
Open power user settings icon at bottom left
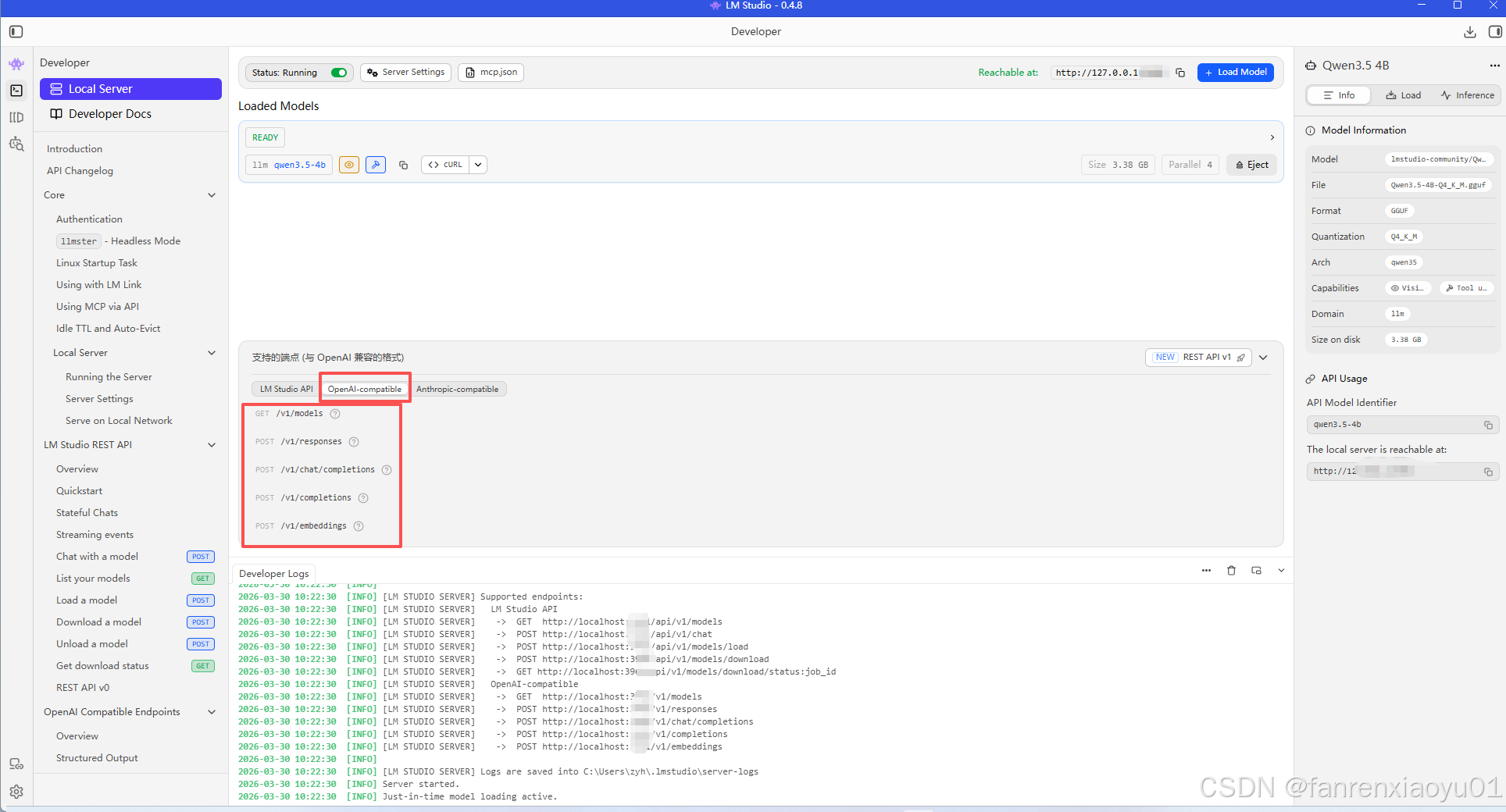[x=16, y=764]
